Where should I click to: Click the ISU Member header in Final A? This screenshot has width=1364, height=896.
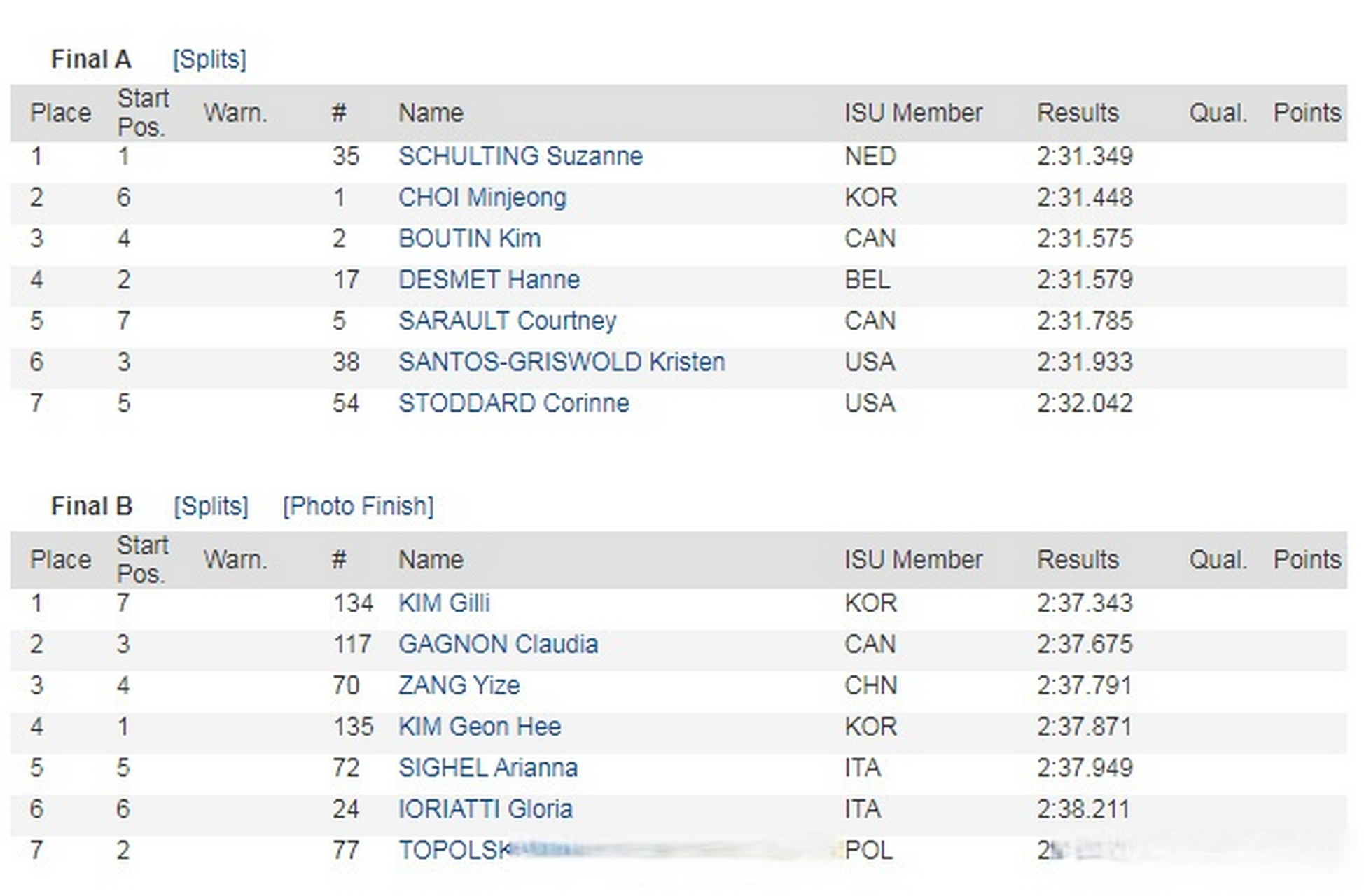[913, 113]
